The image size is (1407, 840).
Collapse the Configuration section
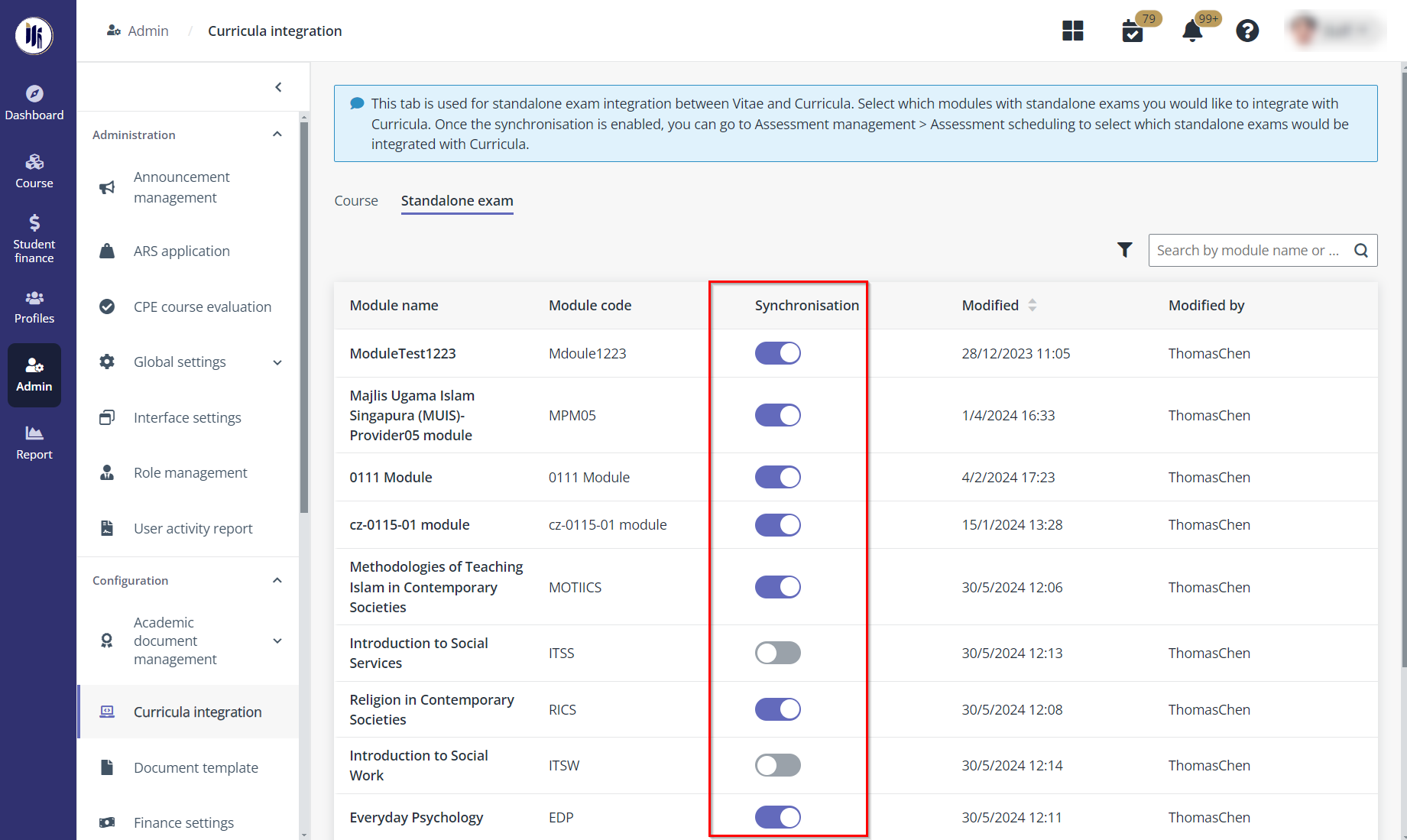pyautogui.click(x=277, y=581)
